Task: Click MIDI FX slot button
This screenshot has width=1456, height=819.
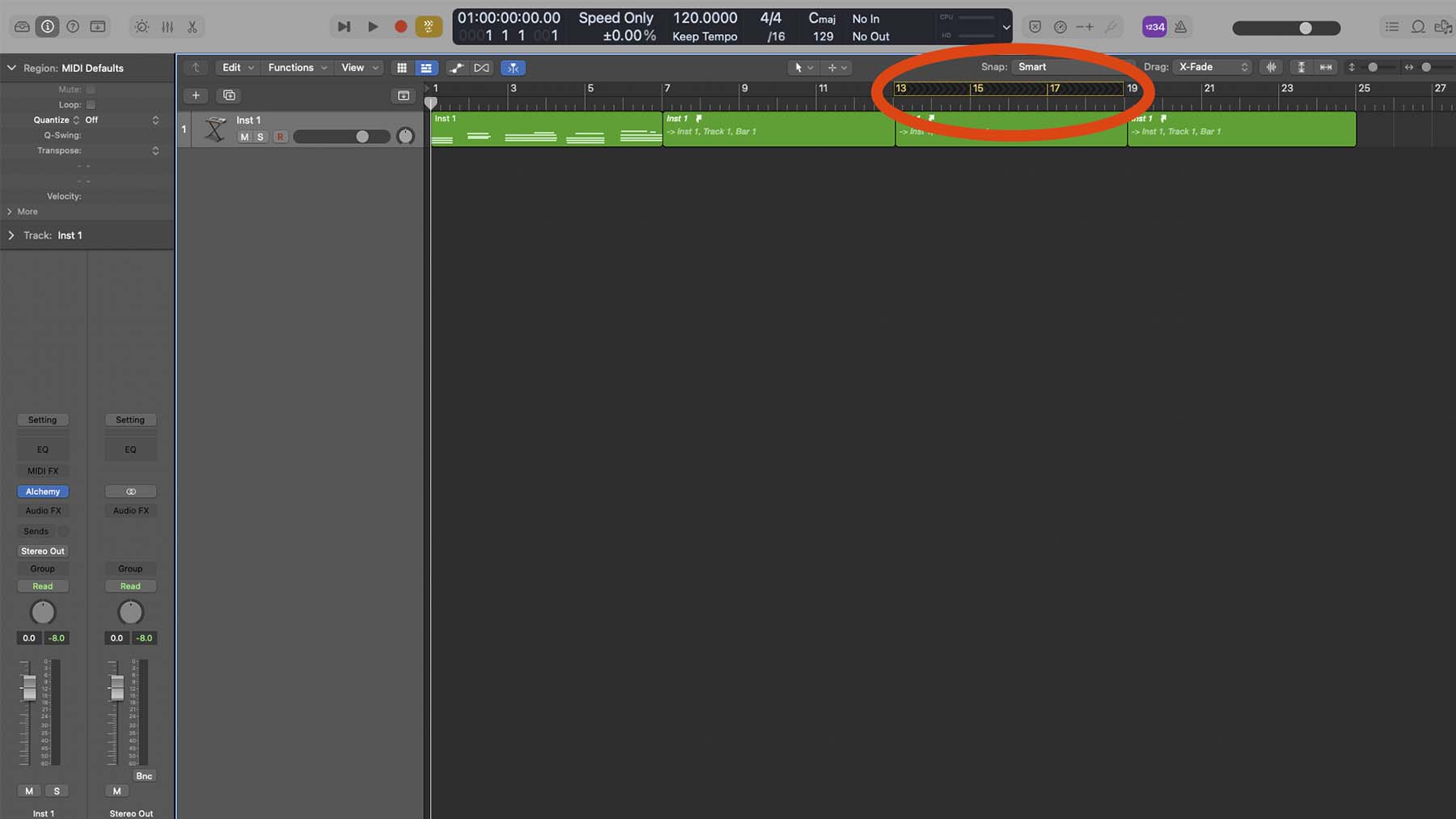Action: [43, 471]
